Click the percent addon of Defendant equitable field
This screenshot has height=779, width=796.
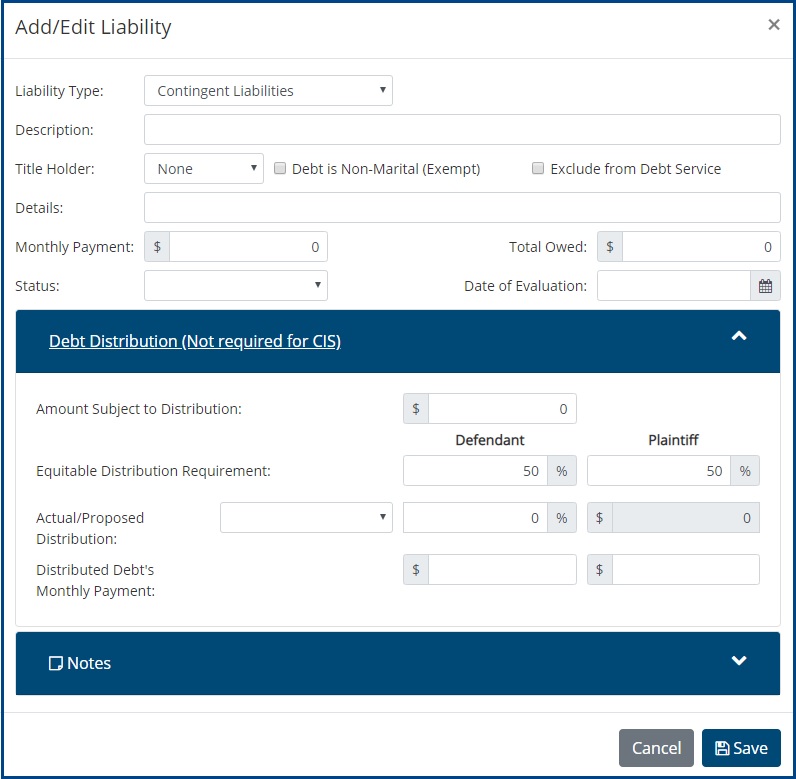click(561, 470)
